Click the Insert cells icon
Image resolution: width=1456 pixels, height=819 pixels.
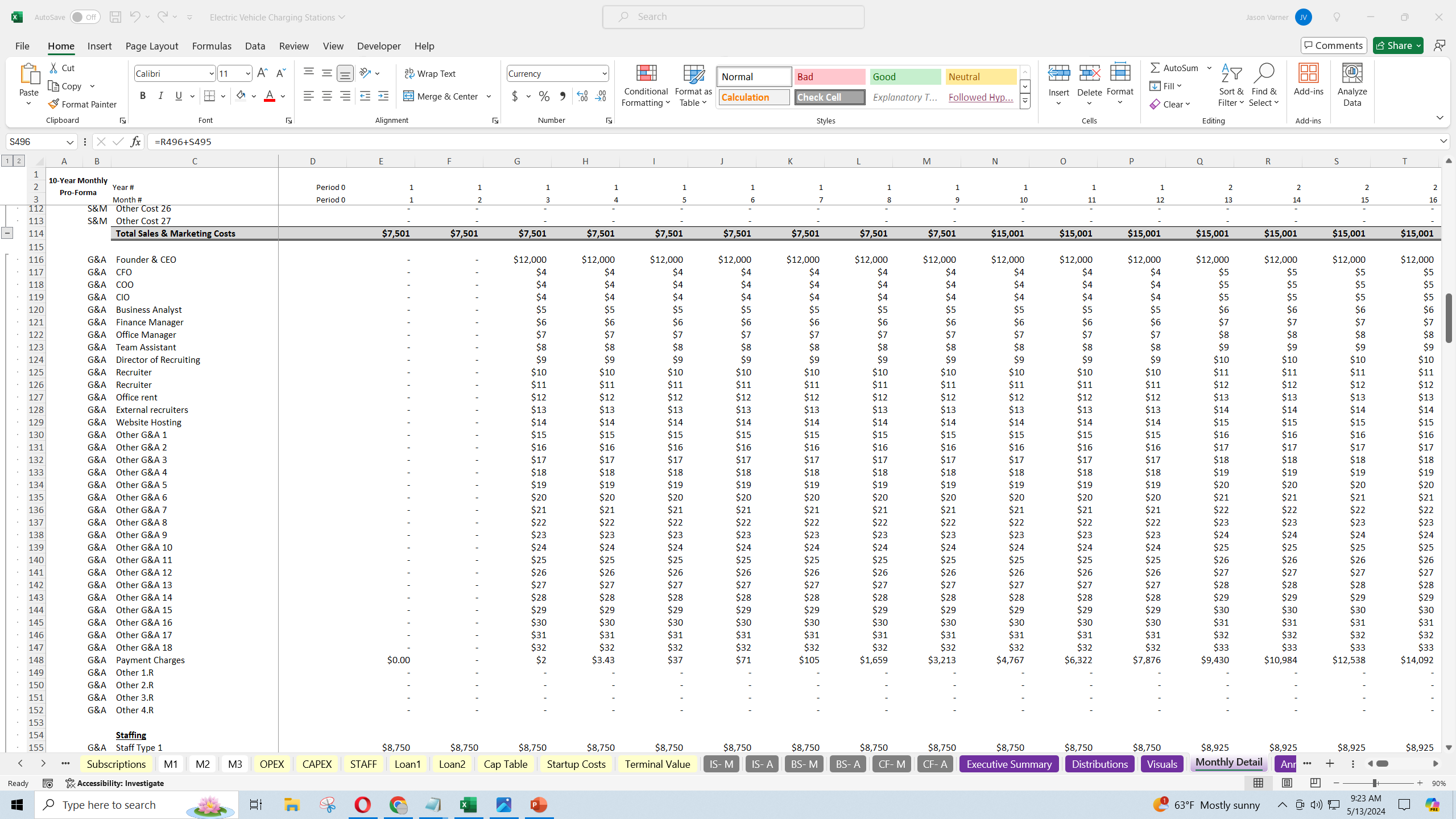pos(1058,73)
